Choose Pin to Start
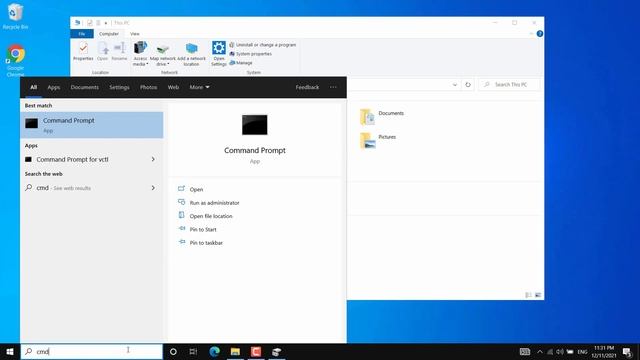Screen dimensions: 640x360 pos(203,229)
